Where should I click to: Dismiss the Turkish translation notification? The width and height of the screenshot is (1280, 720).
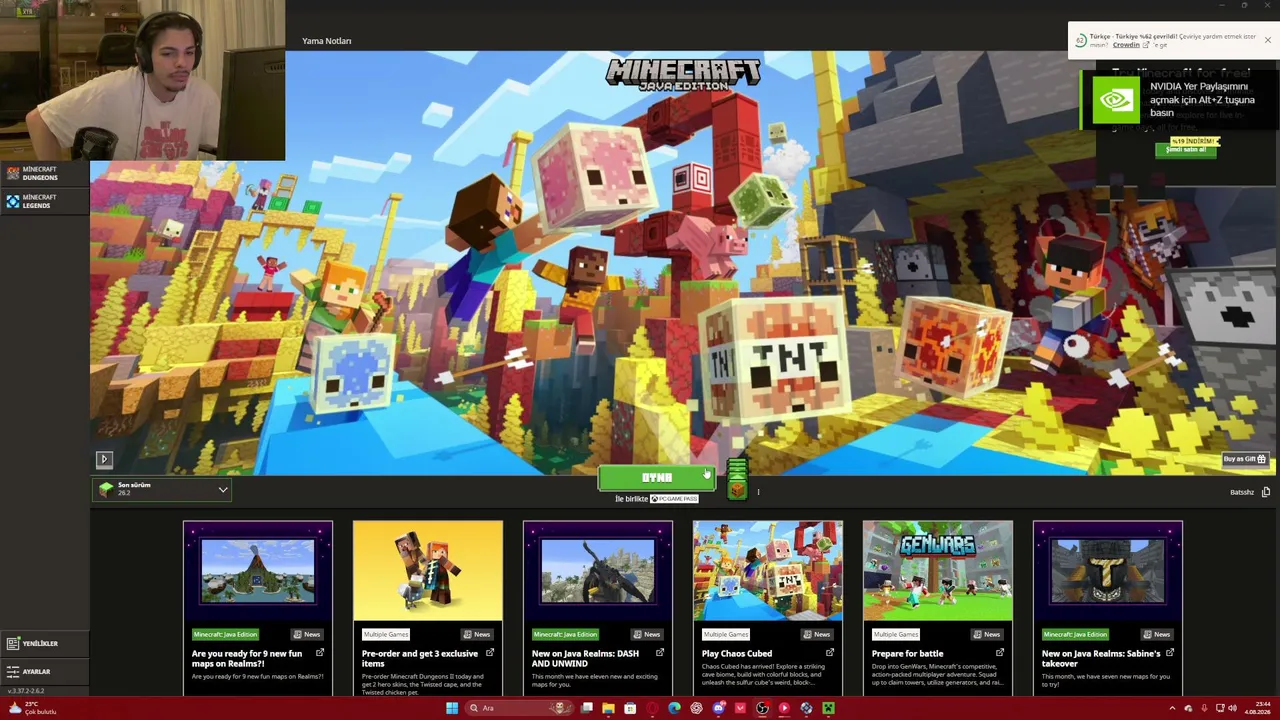(x=1268, y=40)
